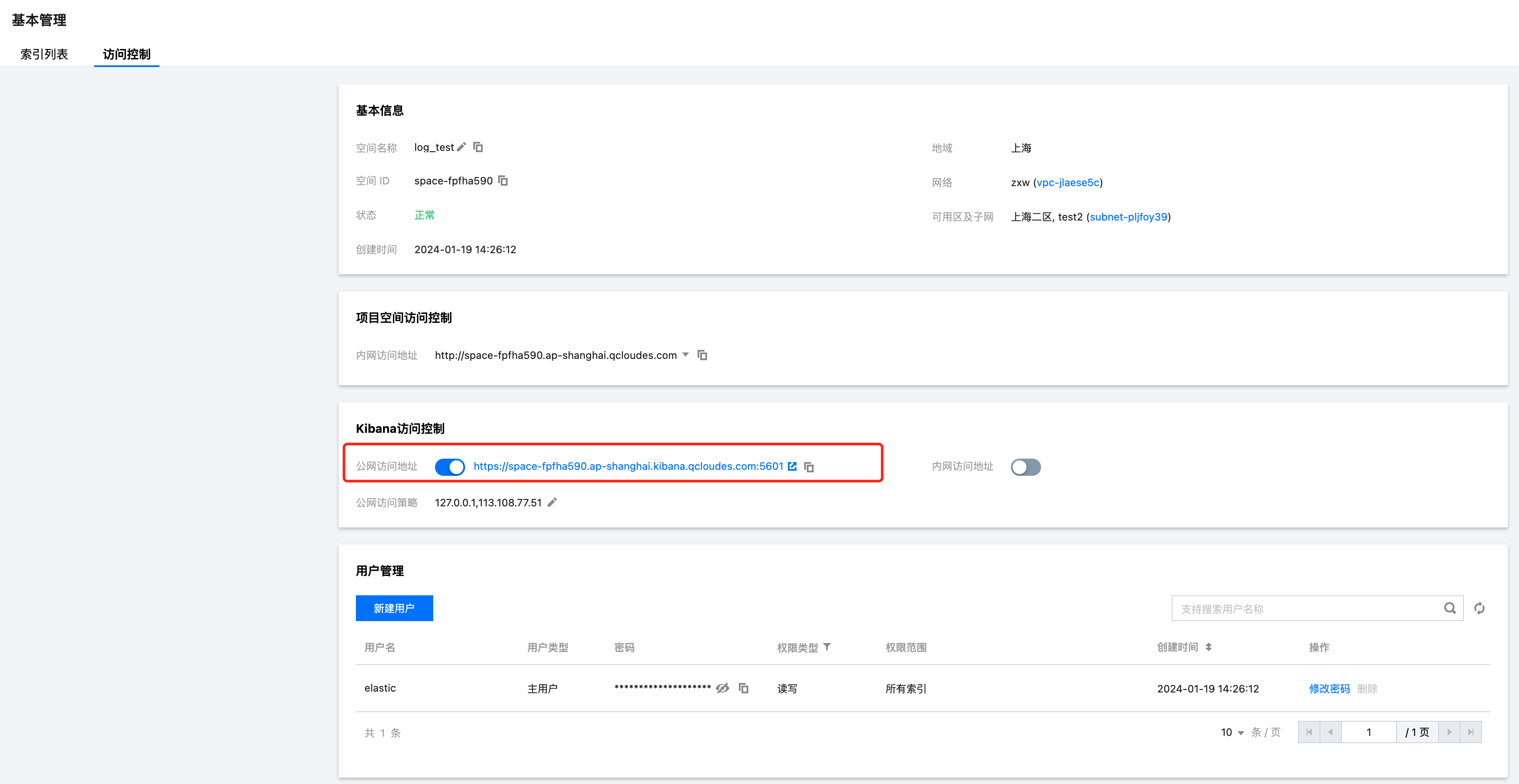The width and height of the screenshot is (1519, 784).
Task: Open the vpc-jlaese5c network link
Action: click(x=1067, y=183)
